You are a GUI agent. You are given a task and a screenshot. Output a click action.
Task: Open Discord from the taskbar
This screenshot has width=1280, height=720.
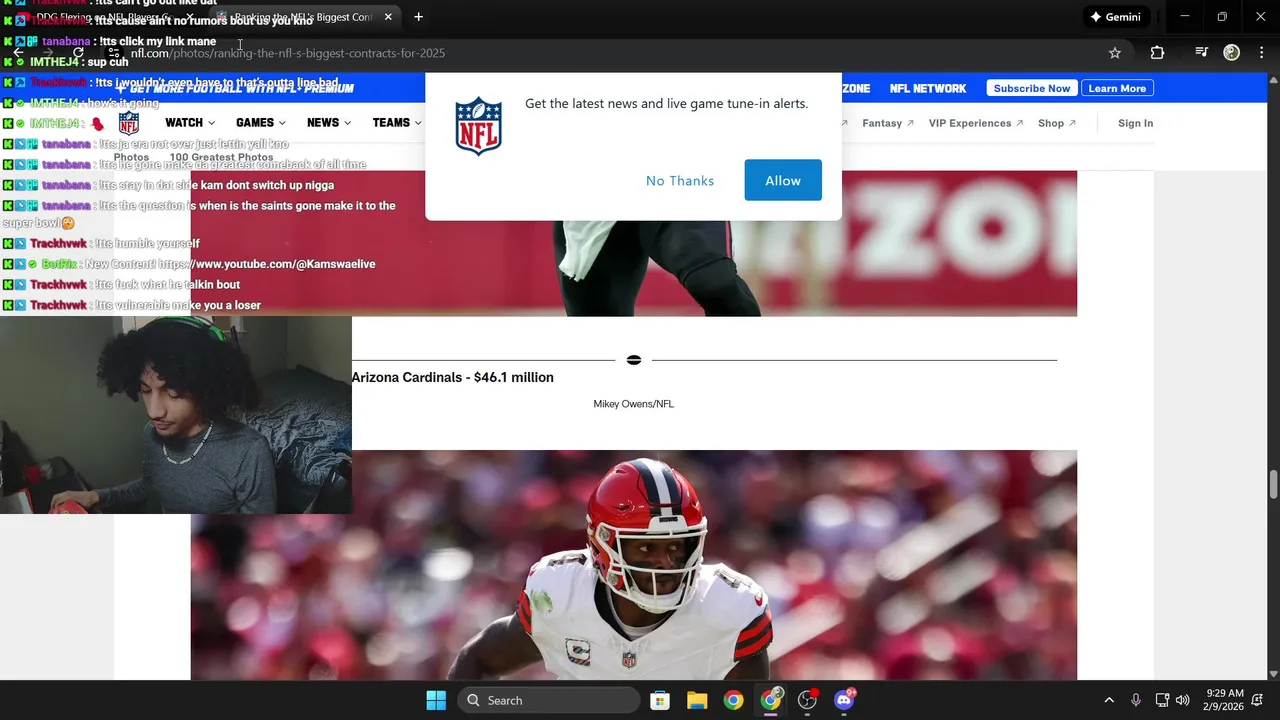tap(844, 700)
